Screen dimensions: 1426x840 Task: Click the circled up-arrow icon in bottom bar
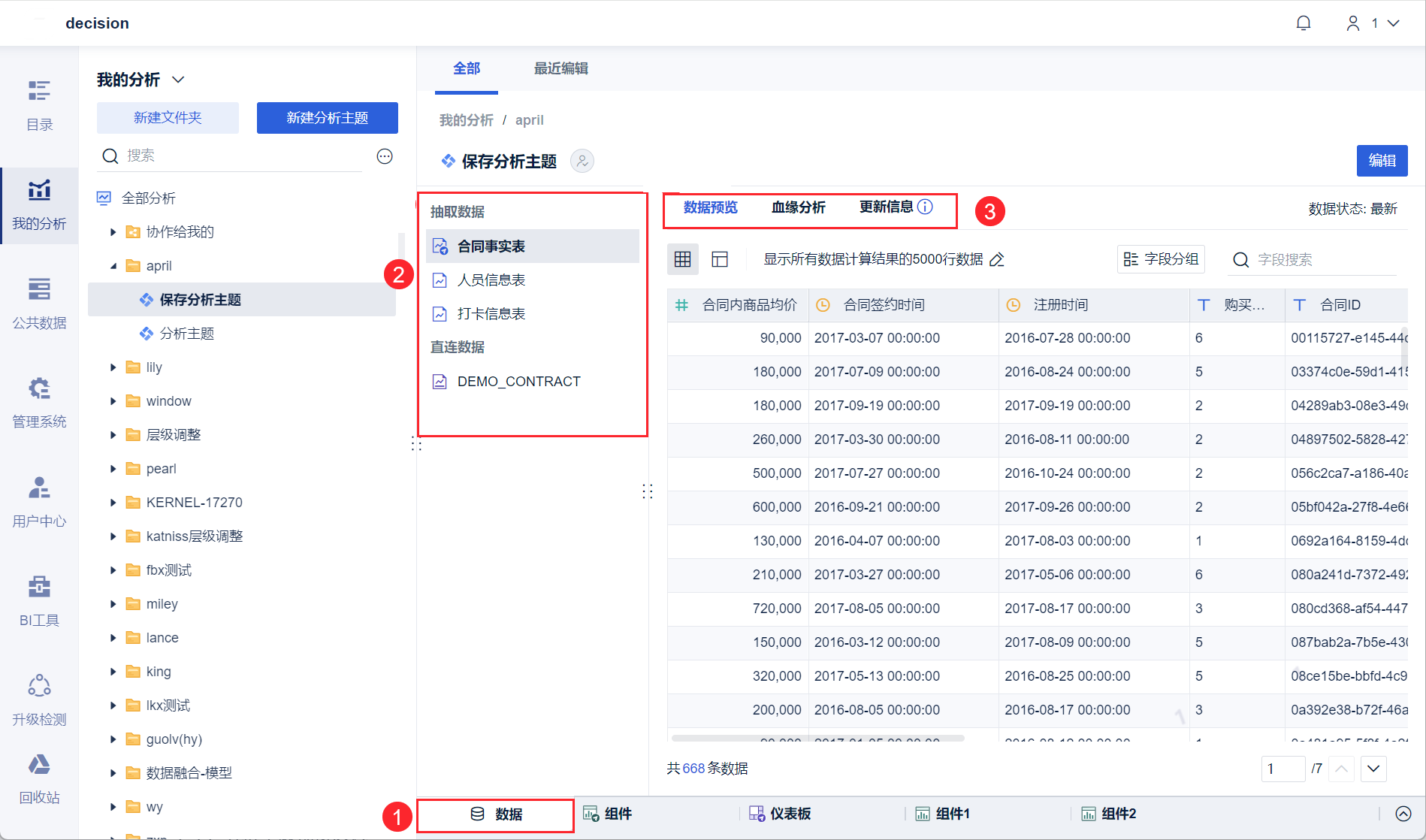coord(1403,814)
